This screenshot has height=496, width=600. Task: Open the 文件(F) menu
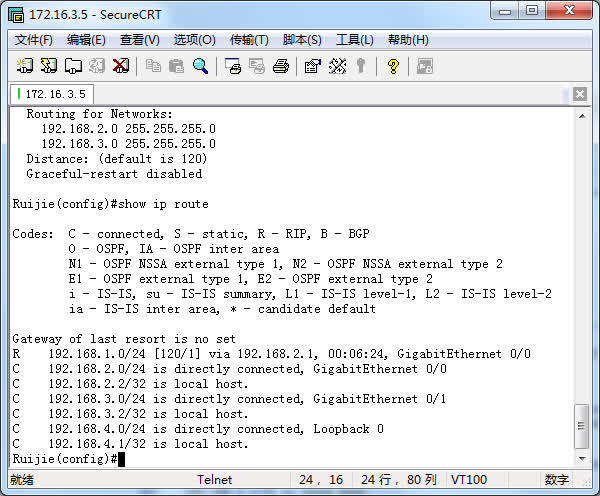pyautogui.click(x=34, y=40)
